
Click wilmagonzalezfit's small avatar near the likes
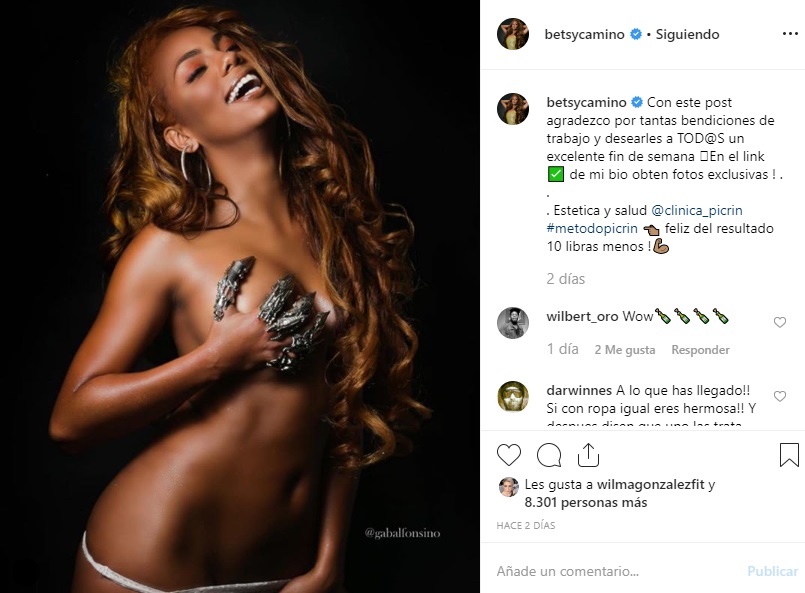[x=507, y=486]
